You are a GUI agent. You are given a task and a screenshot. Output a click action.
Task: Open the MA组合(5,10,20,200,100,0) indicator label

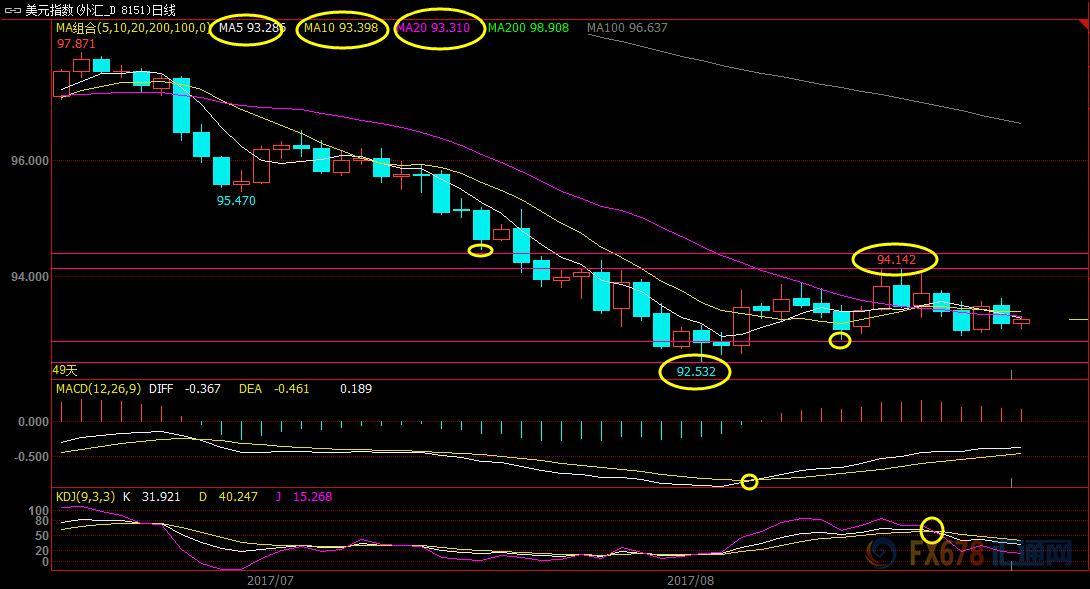(x=132, y=28)
